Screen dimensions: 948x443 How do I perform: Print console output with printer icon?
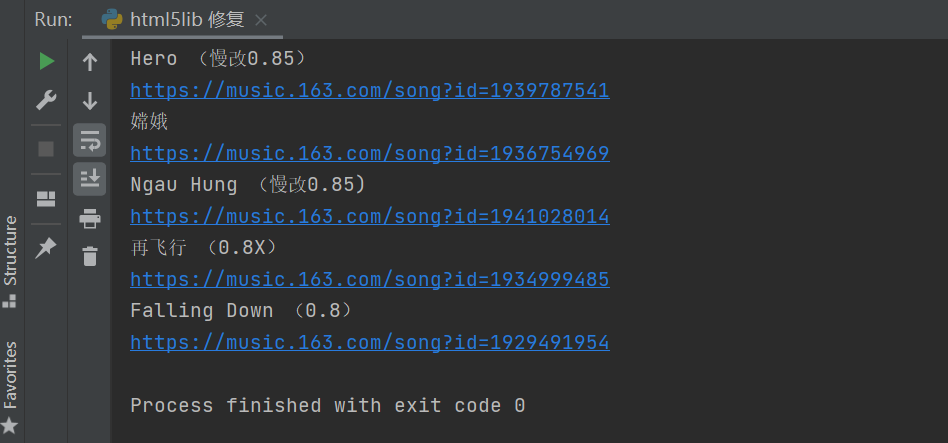89,218
